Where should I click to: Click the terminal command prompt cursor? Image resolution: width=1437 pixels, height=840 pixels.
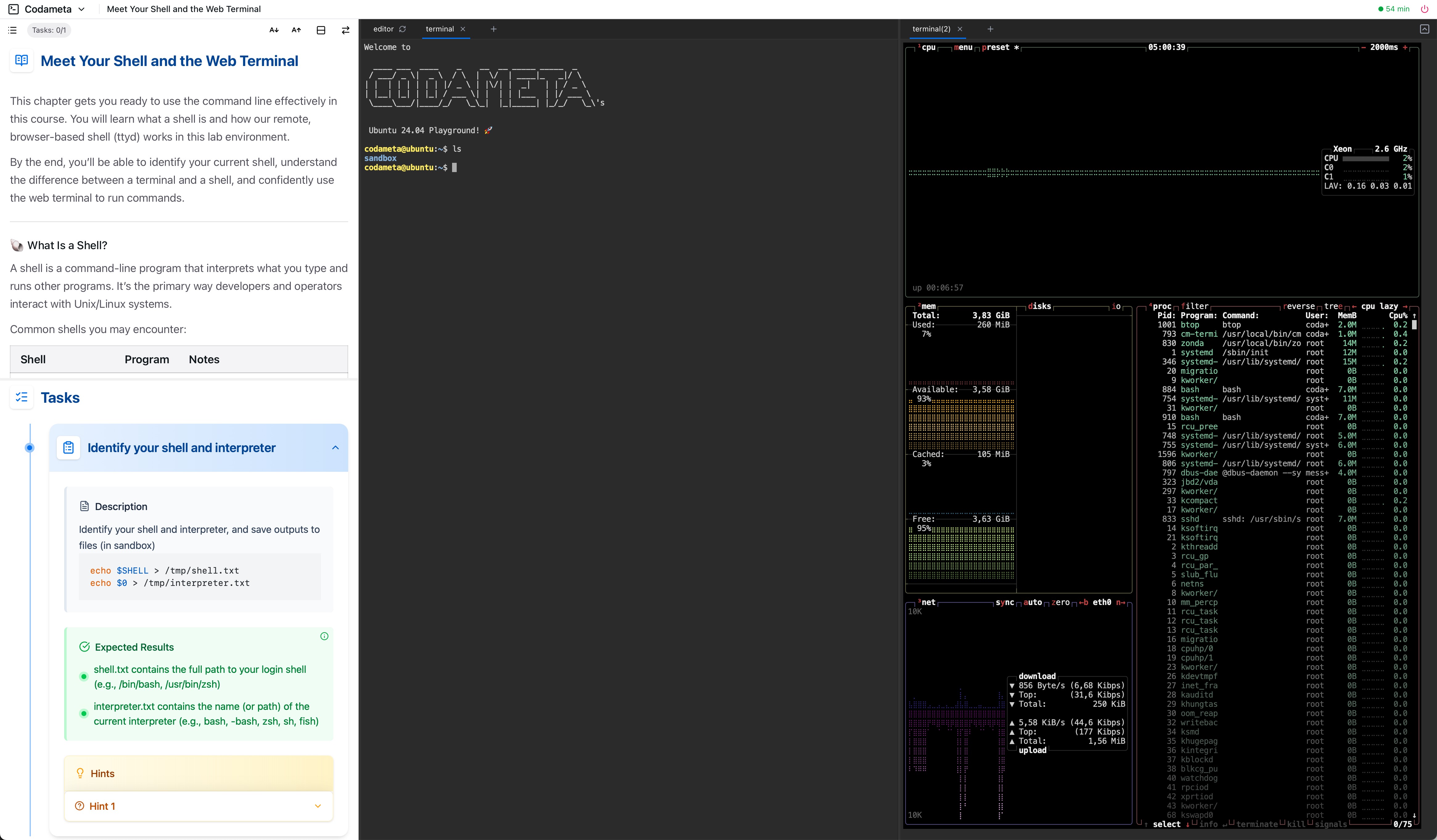pyautogui.click(x=455, y=168)
